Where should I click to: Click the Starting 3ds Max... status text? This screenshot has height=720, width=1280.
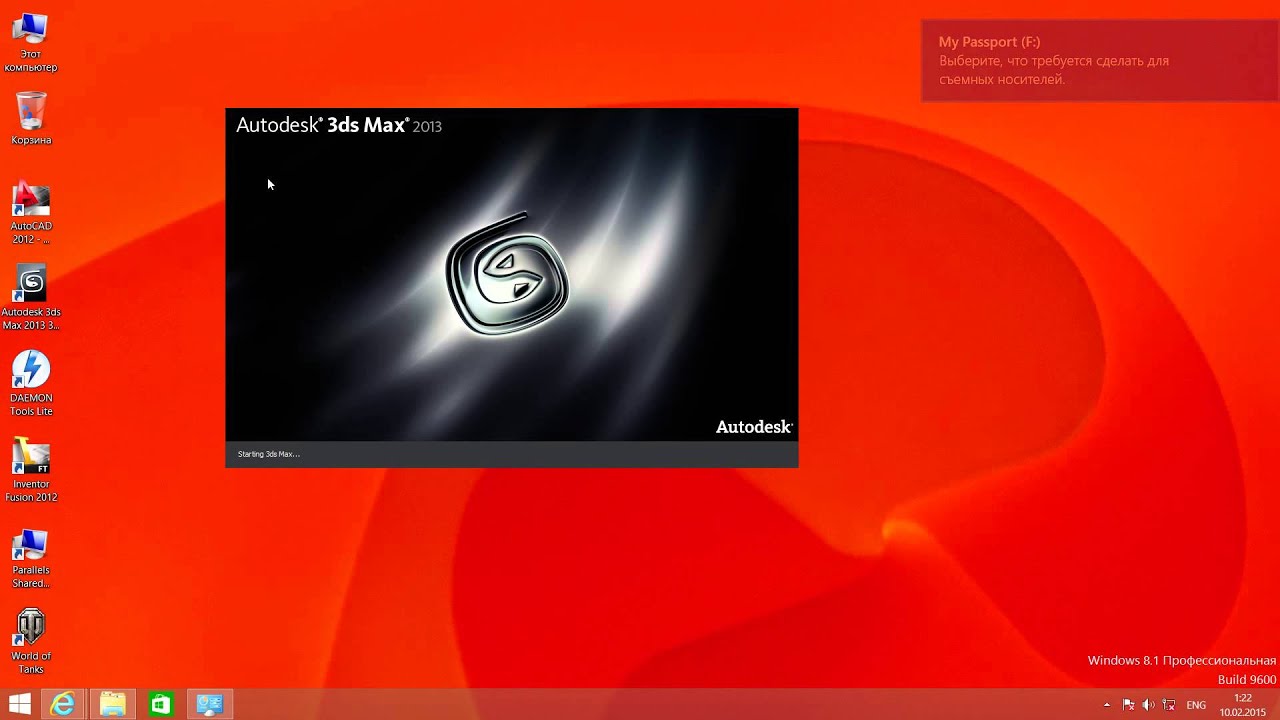[x=269, y=454]
